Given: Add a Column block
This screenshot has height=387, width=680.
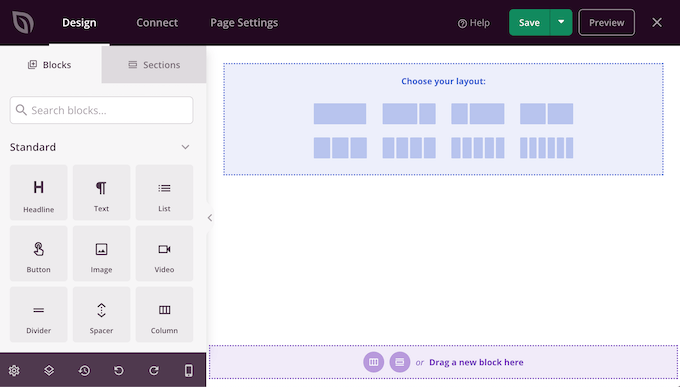Looking at the screenshot, I should (164, 315).
